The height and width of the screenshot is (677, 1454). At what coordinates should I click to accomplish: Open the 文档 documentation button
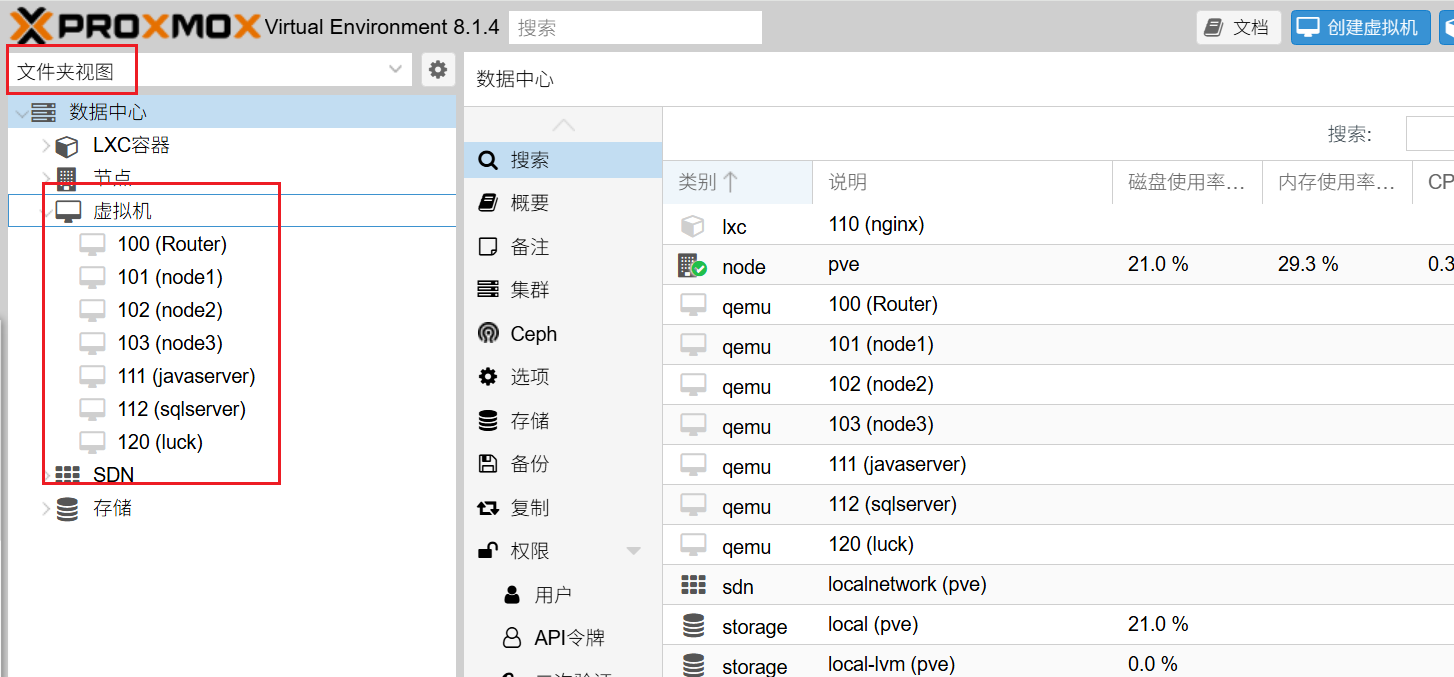click(1238, 27)
